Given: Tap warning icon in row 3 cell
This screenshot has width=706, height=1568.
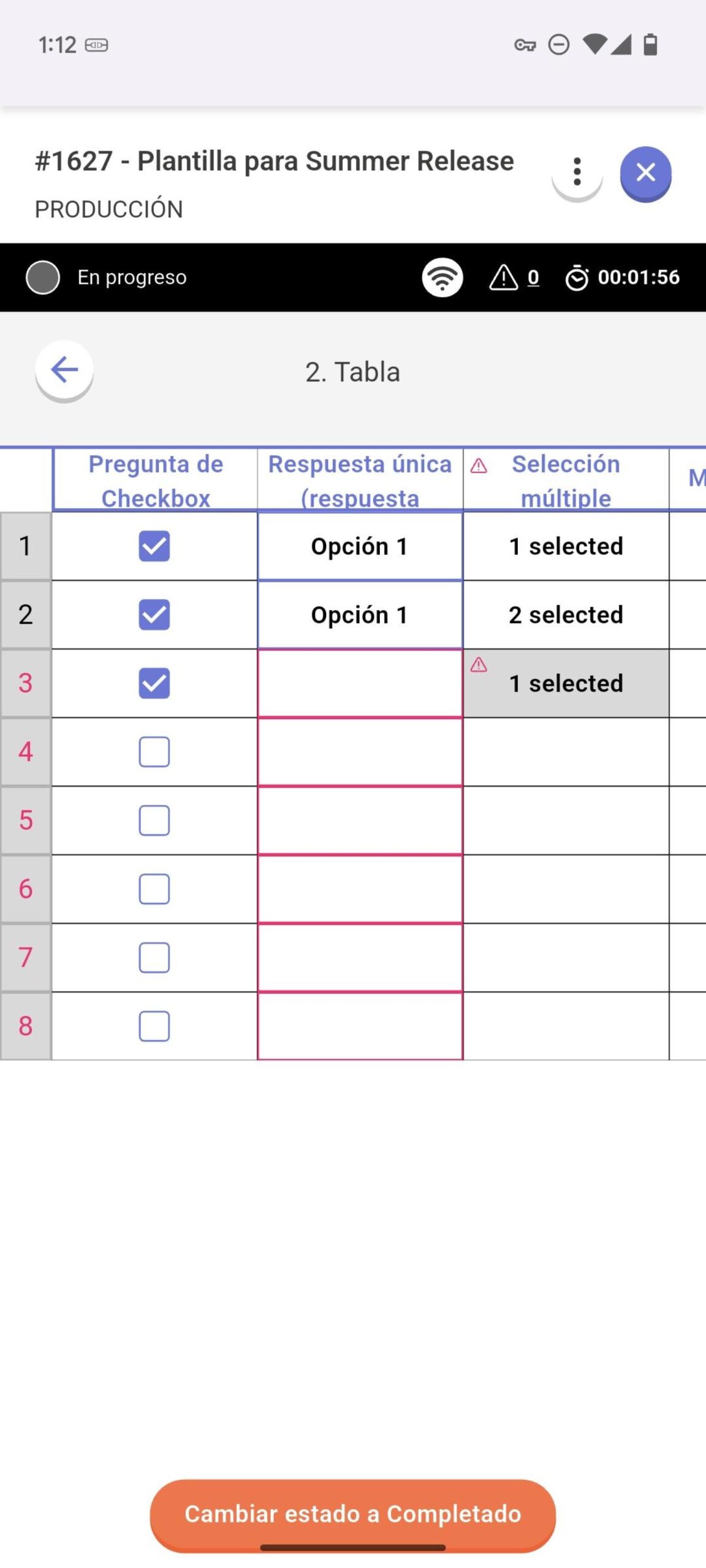Looking at the screenshot, I should (479, 665).
